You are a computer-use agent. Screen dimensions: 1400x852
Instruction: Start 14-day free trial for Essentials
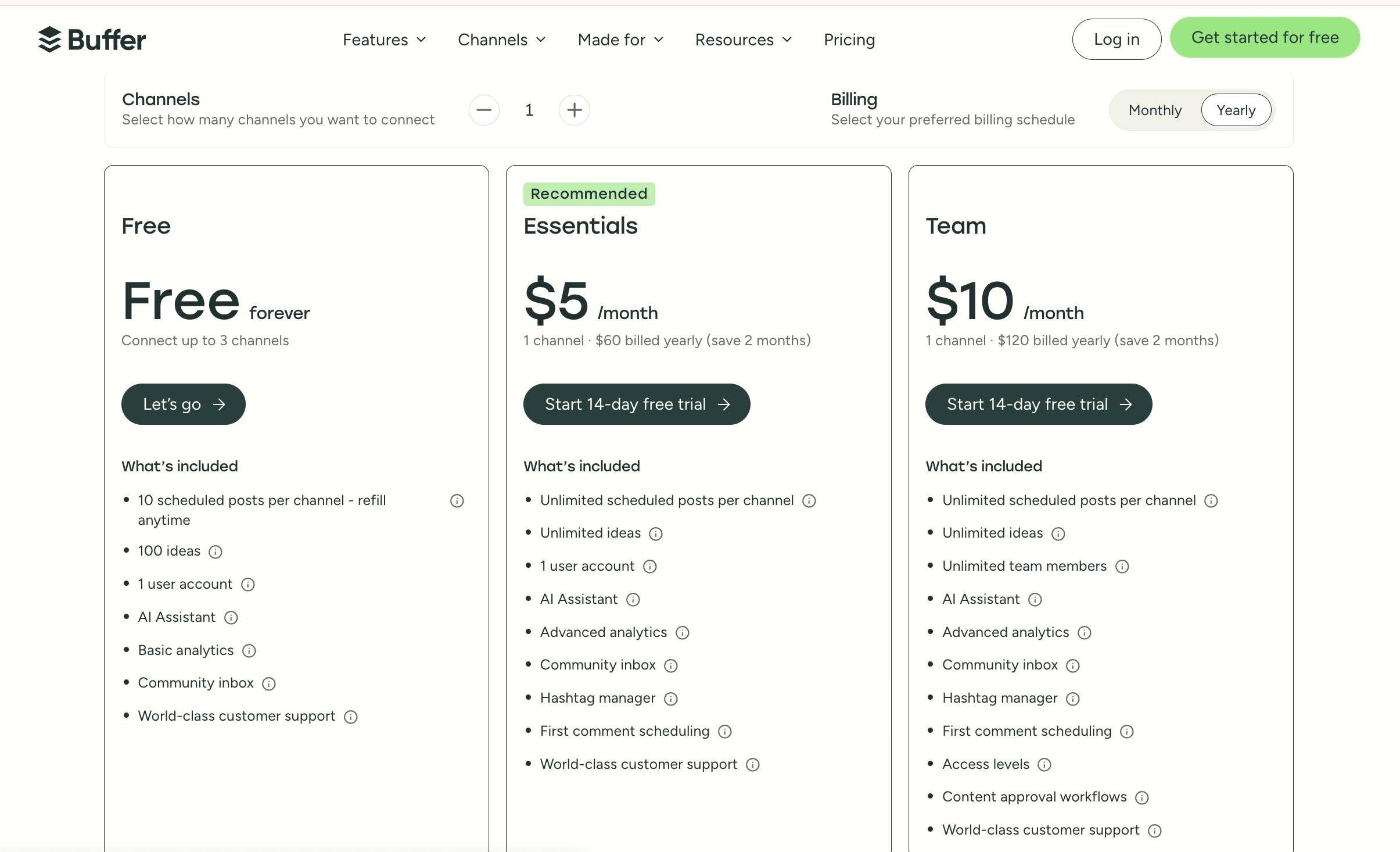click(637, 404)
